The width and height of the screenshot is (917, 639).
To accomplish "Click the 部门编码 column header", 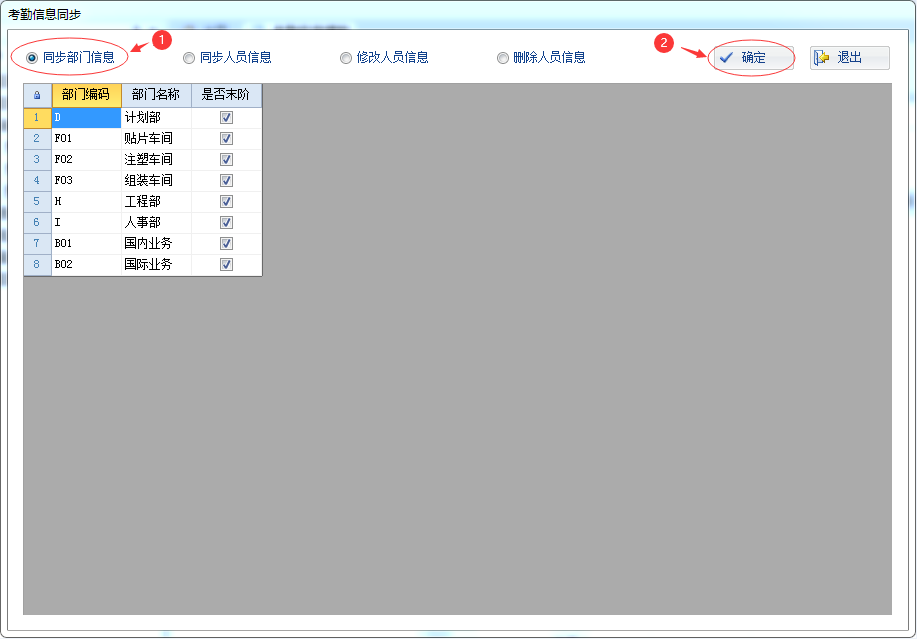I will click(x=86, y=95).
